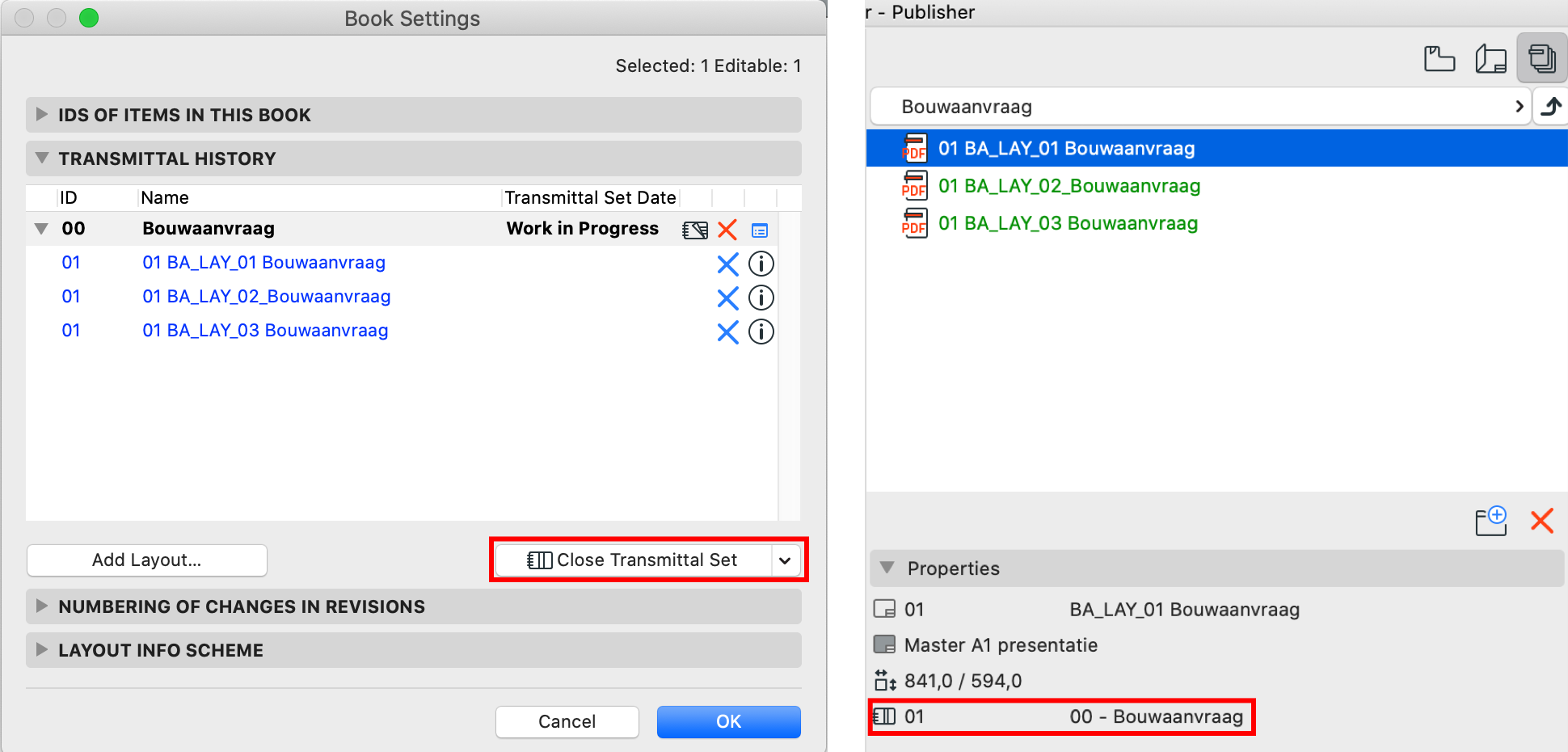Collapse the Properties panel in Publisher
The image size is (1568, 752).
coord(887,568)
